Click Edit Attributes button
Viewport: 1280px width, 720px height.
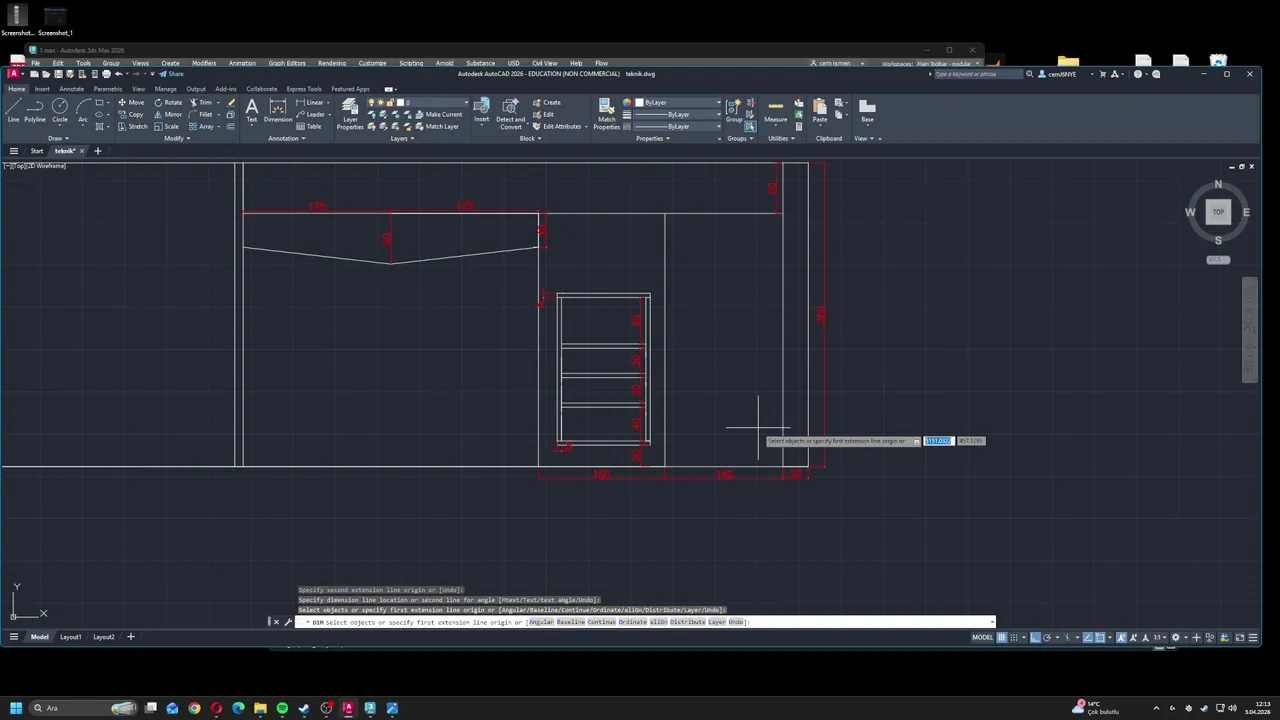[557, 126]
